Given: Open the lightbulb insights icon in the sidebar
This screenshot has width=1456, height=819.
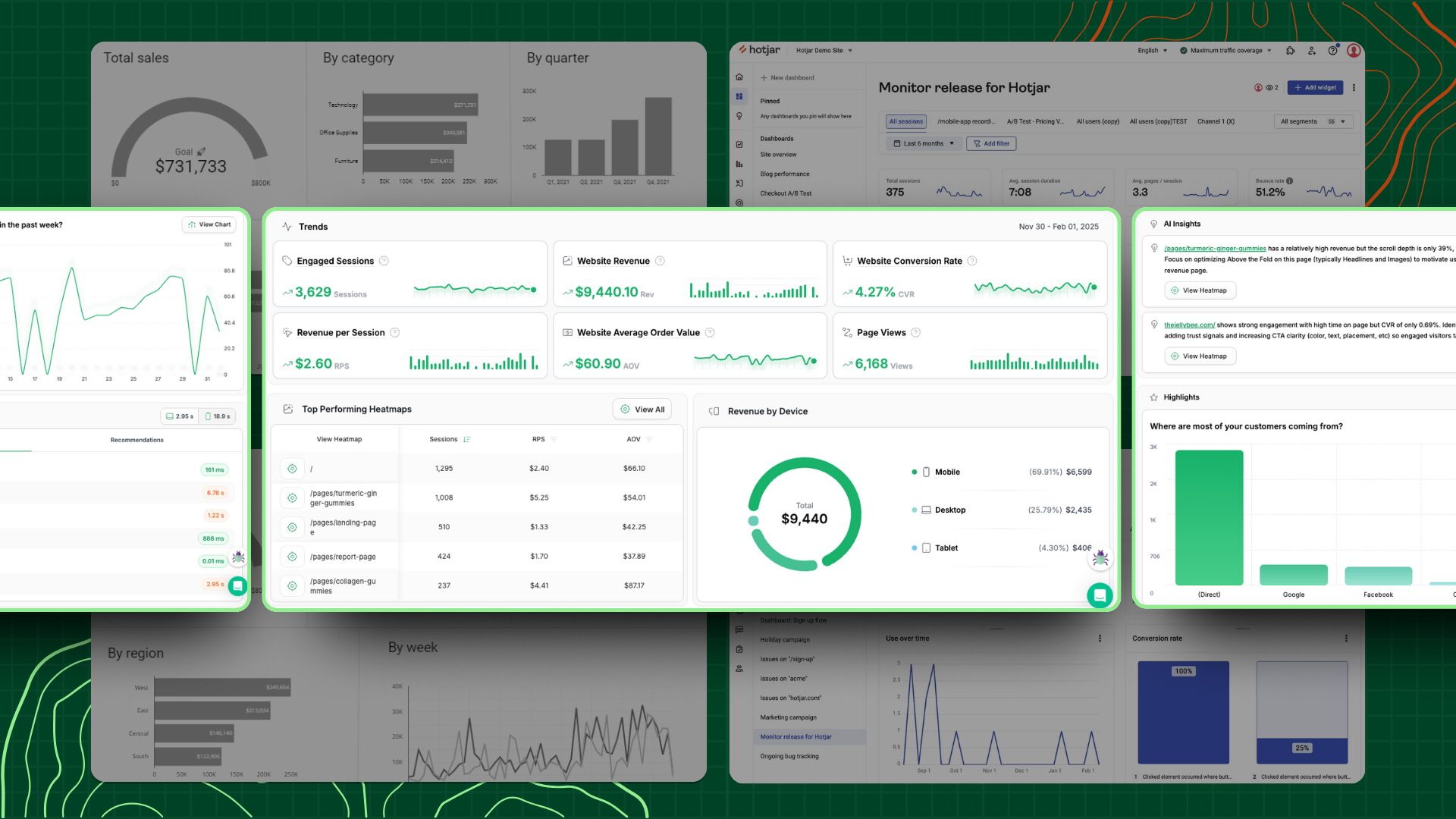Looking at the screenshot, I should click(x=739, y=116).
